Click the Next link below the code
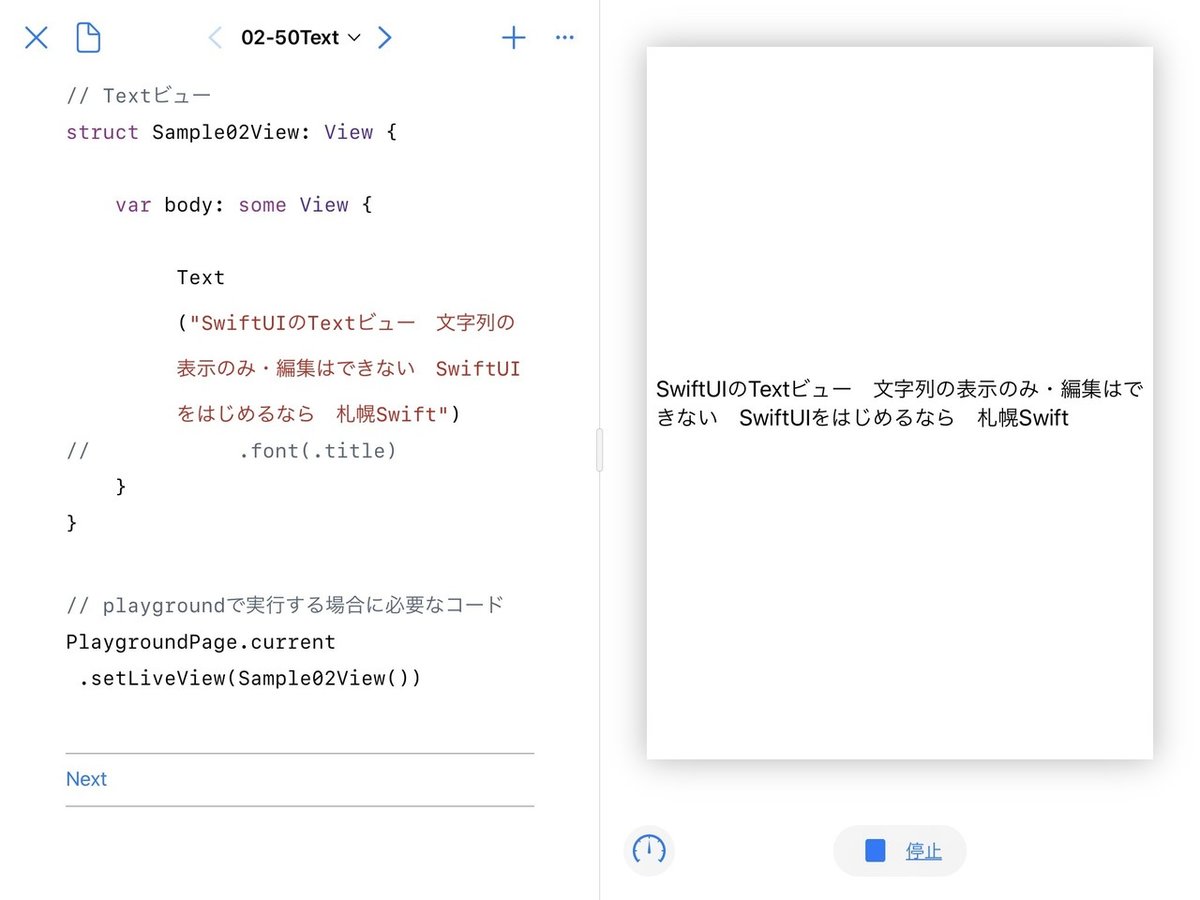Viewport: 1200px width, 900px height. [86, 779]
